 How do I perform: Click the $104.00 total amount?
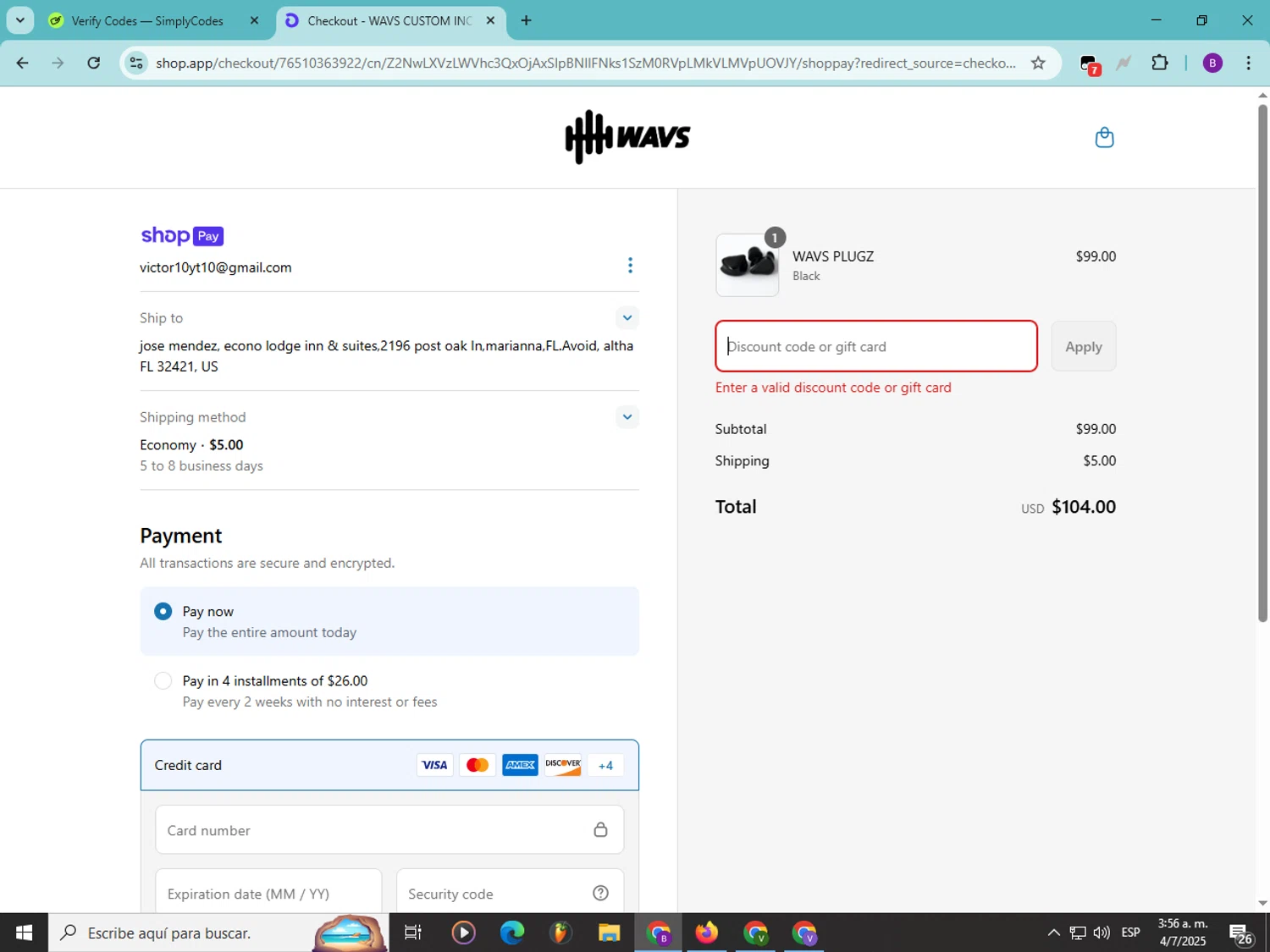pyautogui.click(x=1084, y=507)
